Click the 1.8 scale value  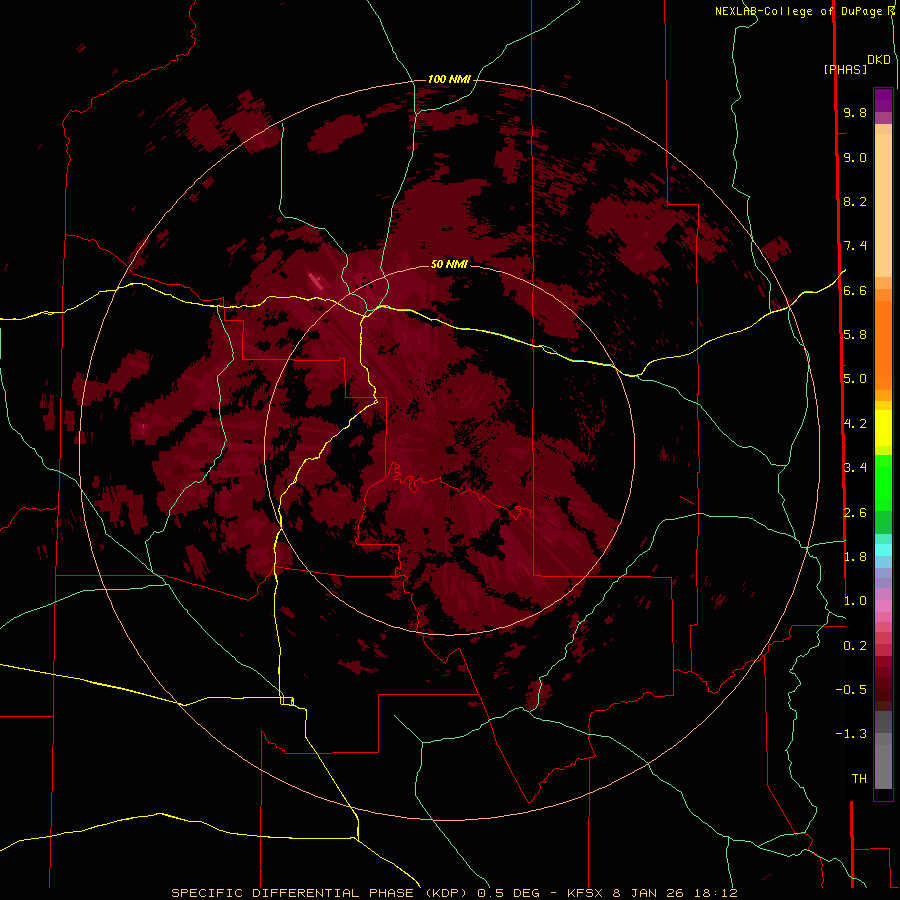855,557
